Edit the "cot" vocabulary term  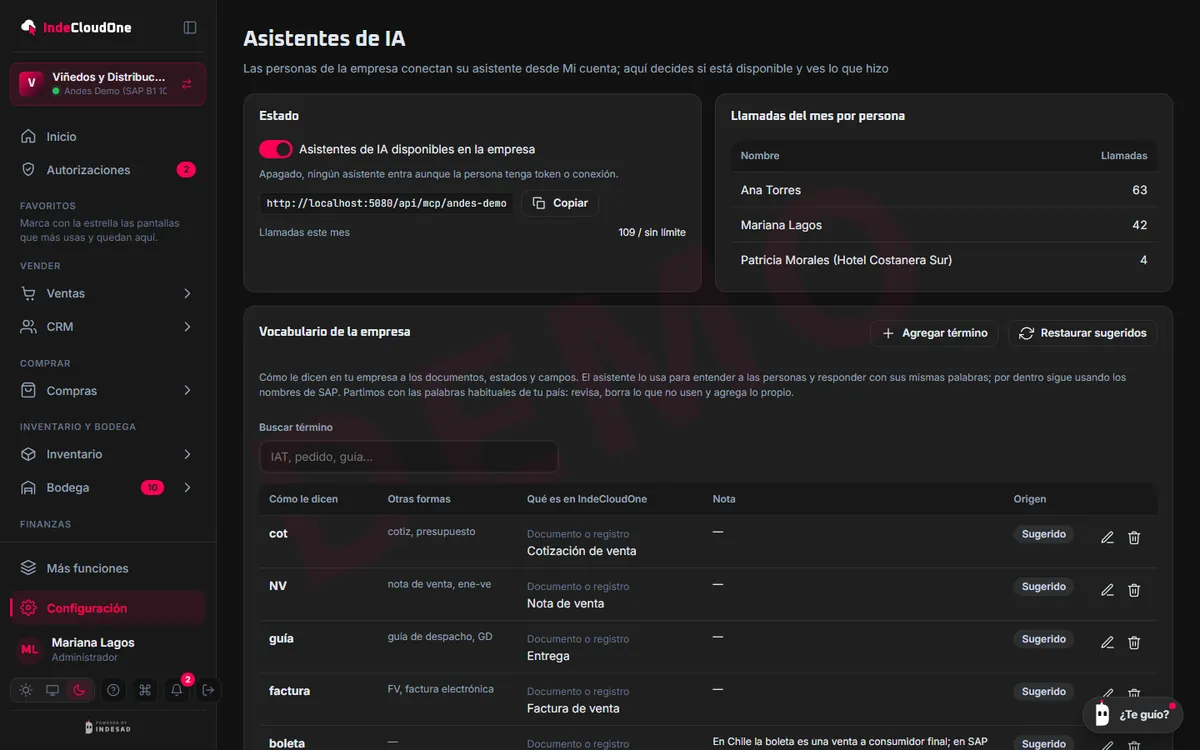pos(1107,538)
